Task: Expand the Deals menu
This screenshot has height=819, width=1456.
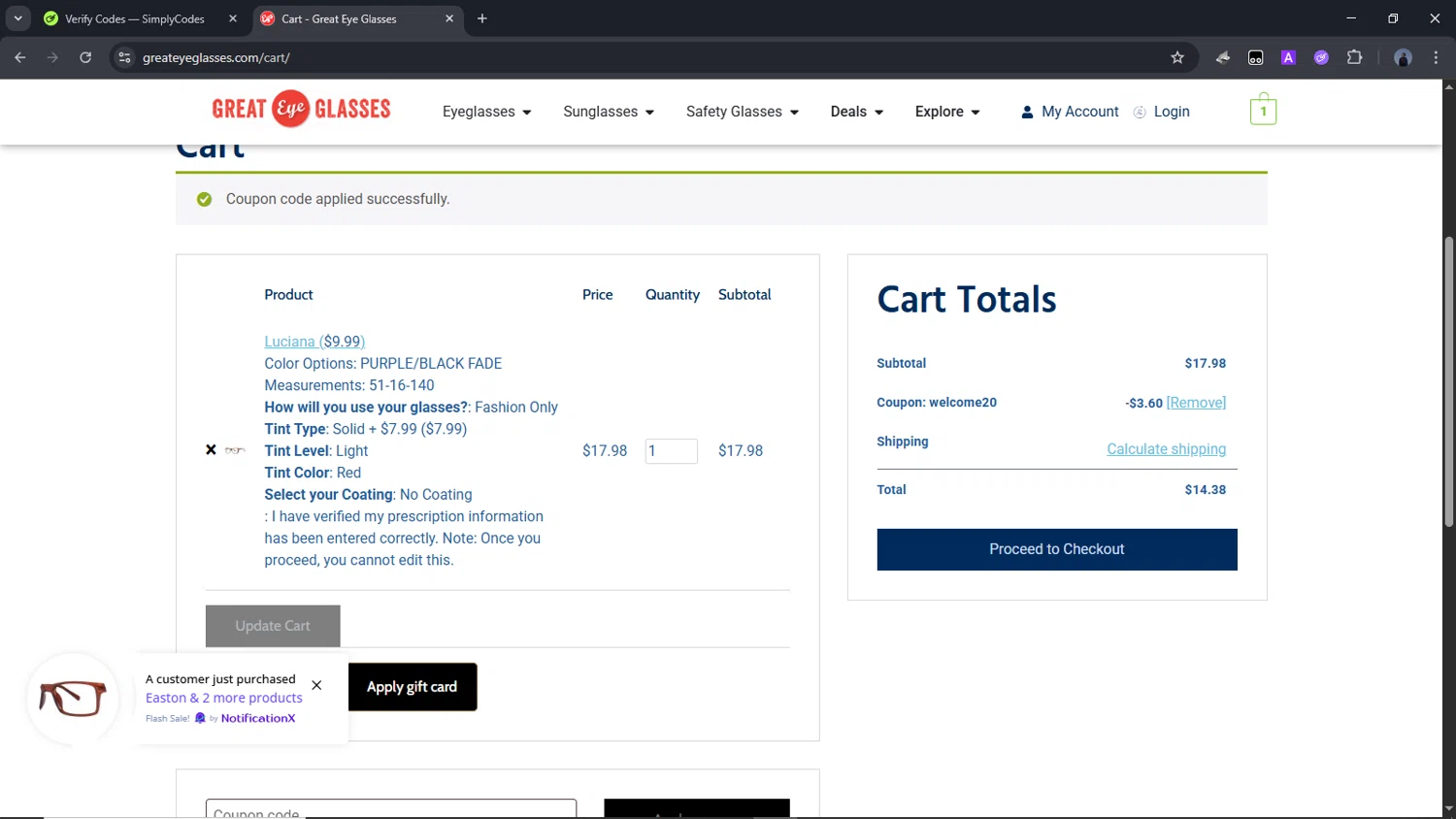Action: pyautogui.click(x=857, y=112)
